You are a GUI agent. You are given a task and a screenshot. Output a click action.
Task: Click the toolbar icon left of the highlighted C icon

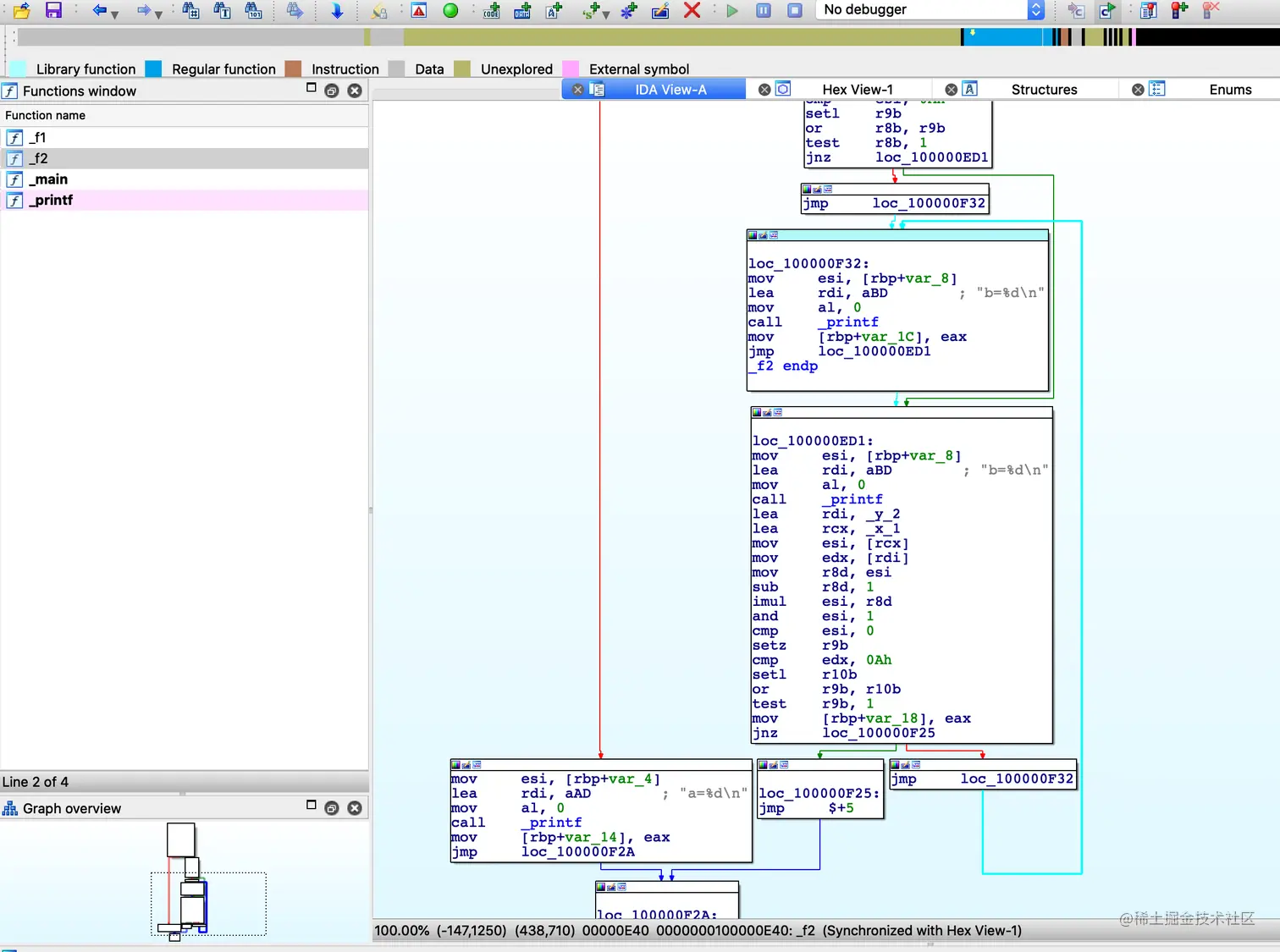click(x=1076, y=10)
